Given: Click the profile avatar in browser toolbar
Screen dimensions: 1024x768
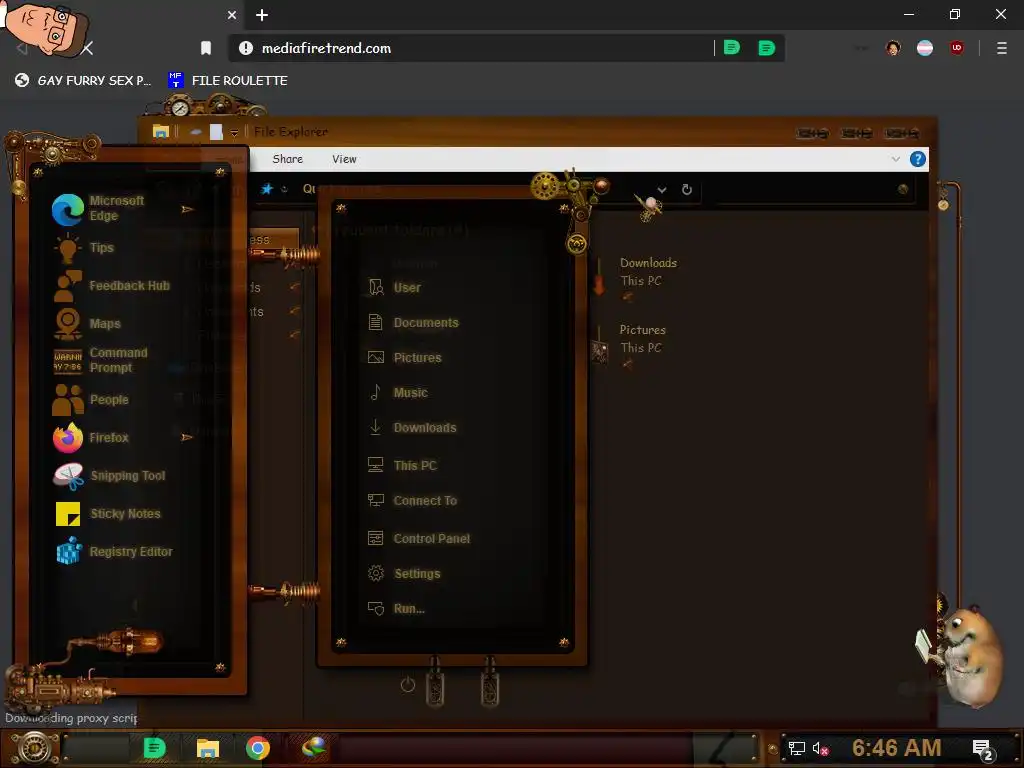Looking at the screenshot, I should pyautogui.click(x=893, y=48).
